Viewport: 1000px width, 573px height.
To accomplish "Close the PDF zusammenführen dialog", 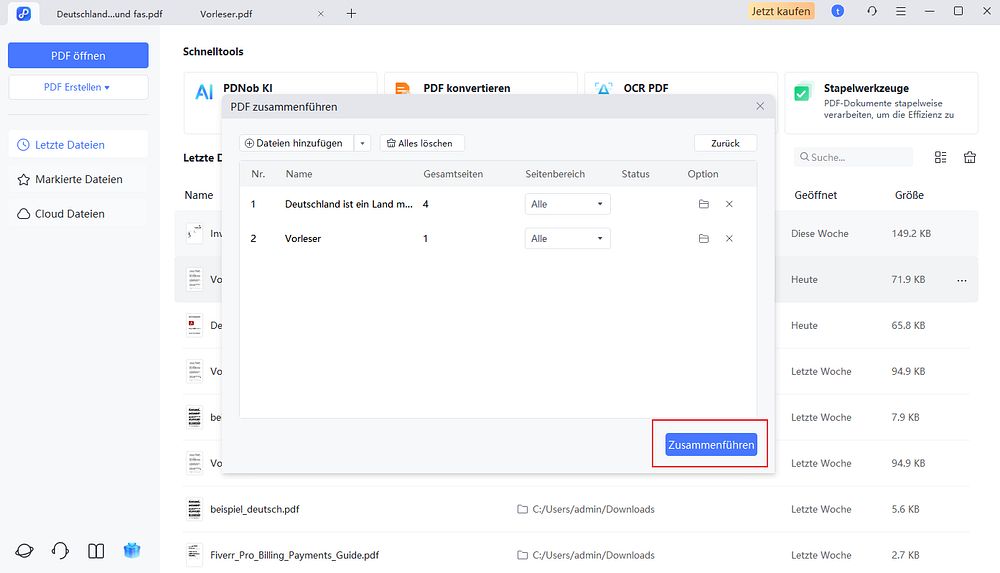I will click(760, 107).
